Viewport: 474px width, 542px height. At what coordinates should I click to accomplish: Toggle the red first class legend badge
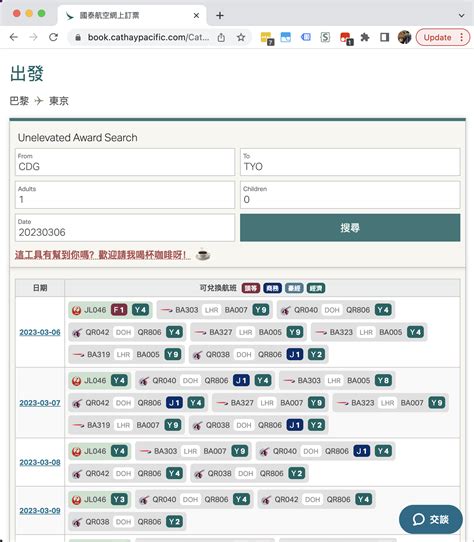click(x=251, y=288)
